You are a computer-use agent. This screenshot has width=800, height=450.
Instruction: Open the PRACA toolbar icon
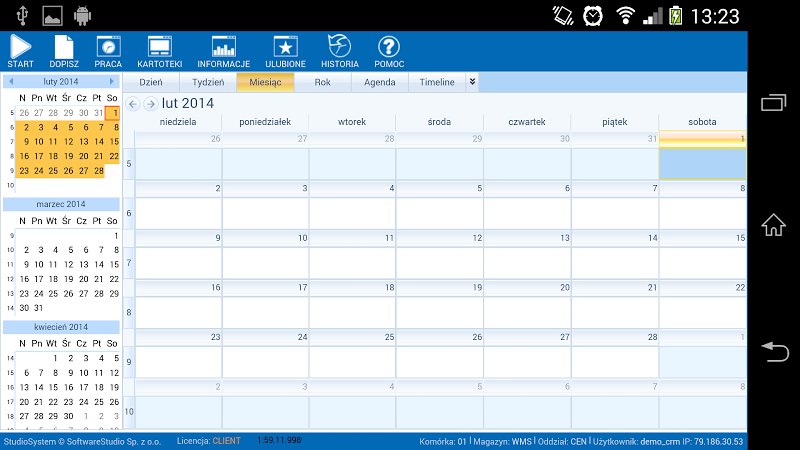[x=108, y=51]
